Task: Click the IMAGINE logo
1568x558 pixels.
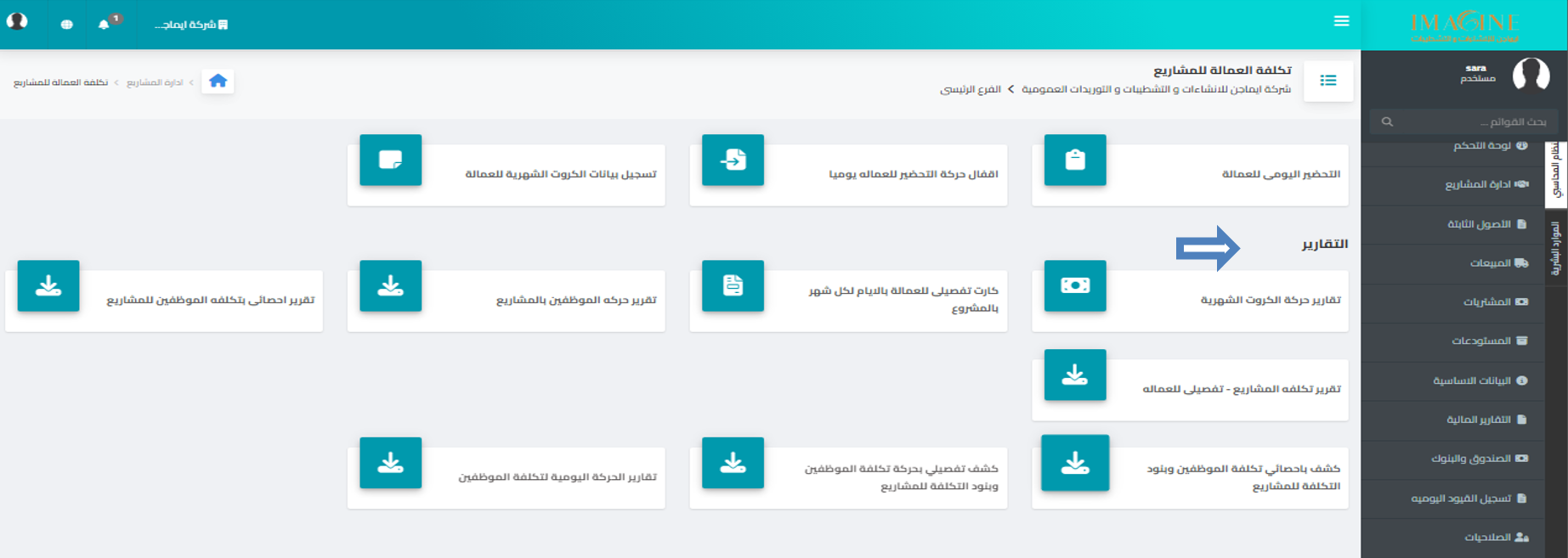Action: tap(1464, 25)
